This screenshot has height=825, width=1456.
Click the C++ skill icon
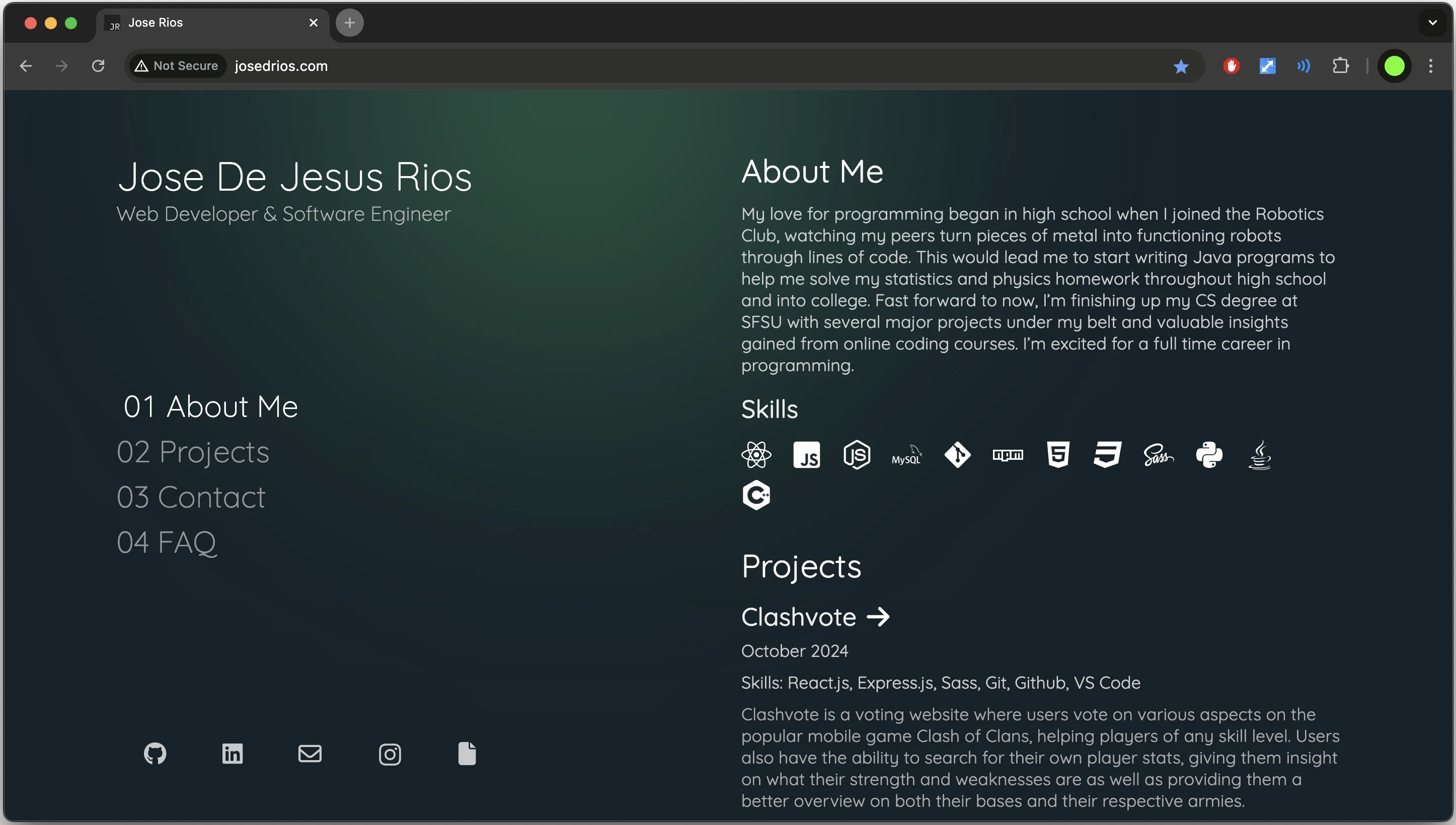tap(756, 495)
